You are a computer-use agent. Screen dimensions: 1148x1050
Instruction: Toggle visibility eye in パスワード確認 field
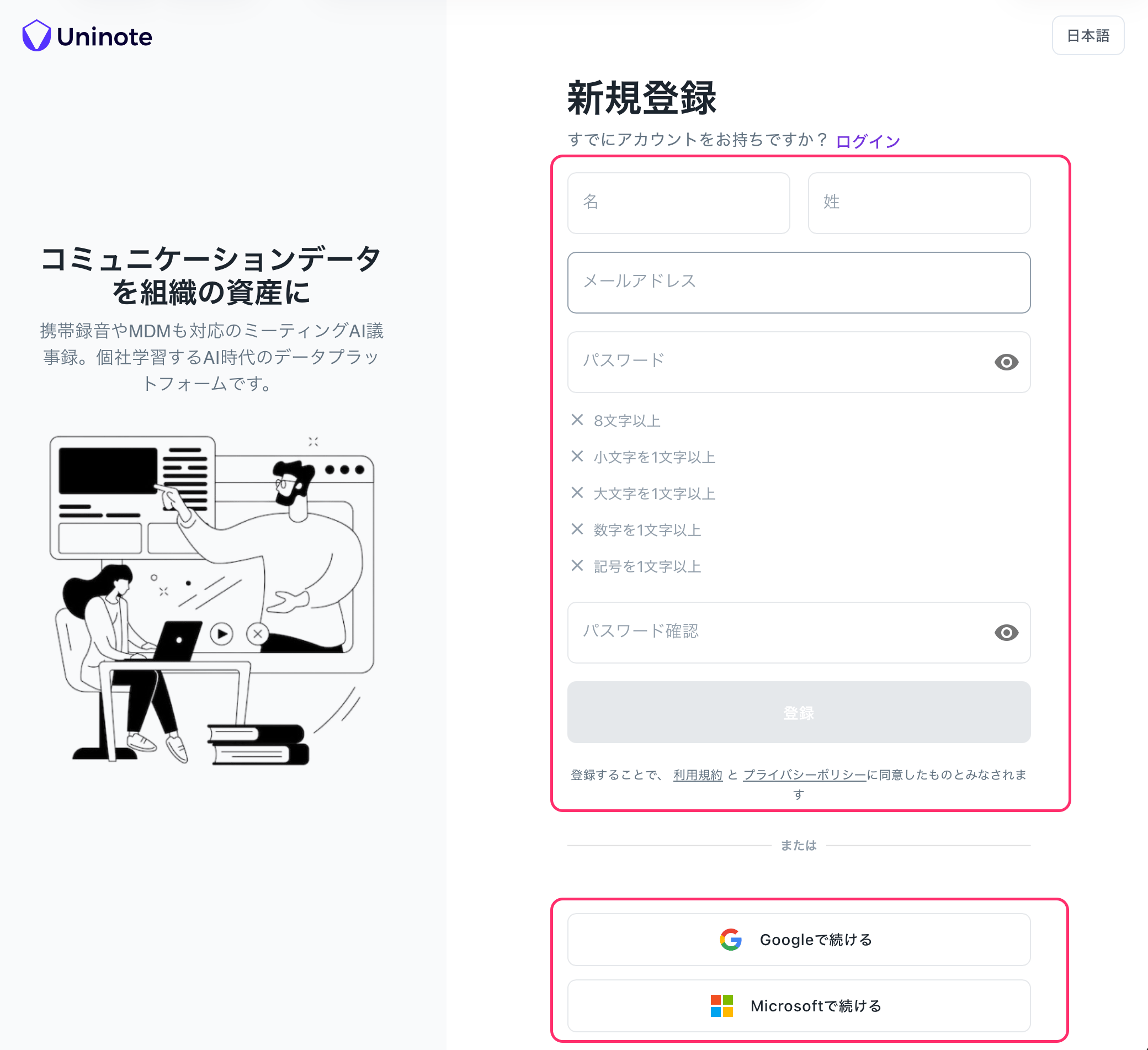pyautogui.click(x=1006, y=633)
